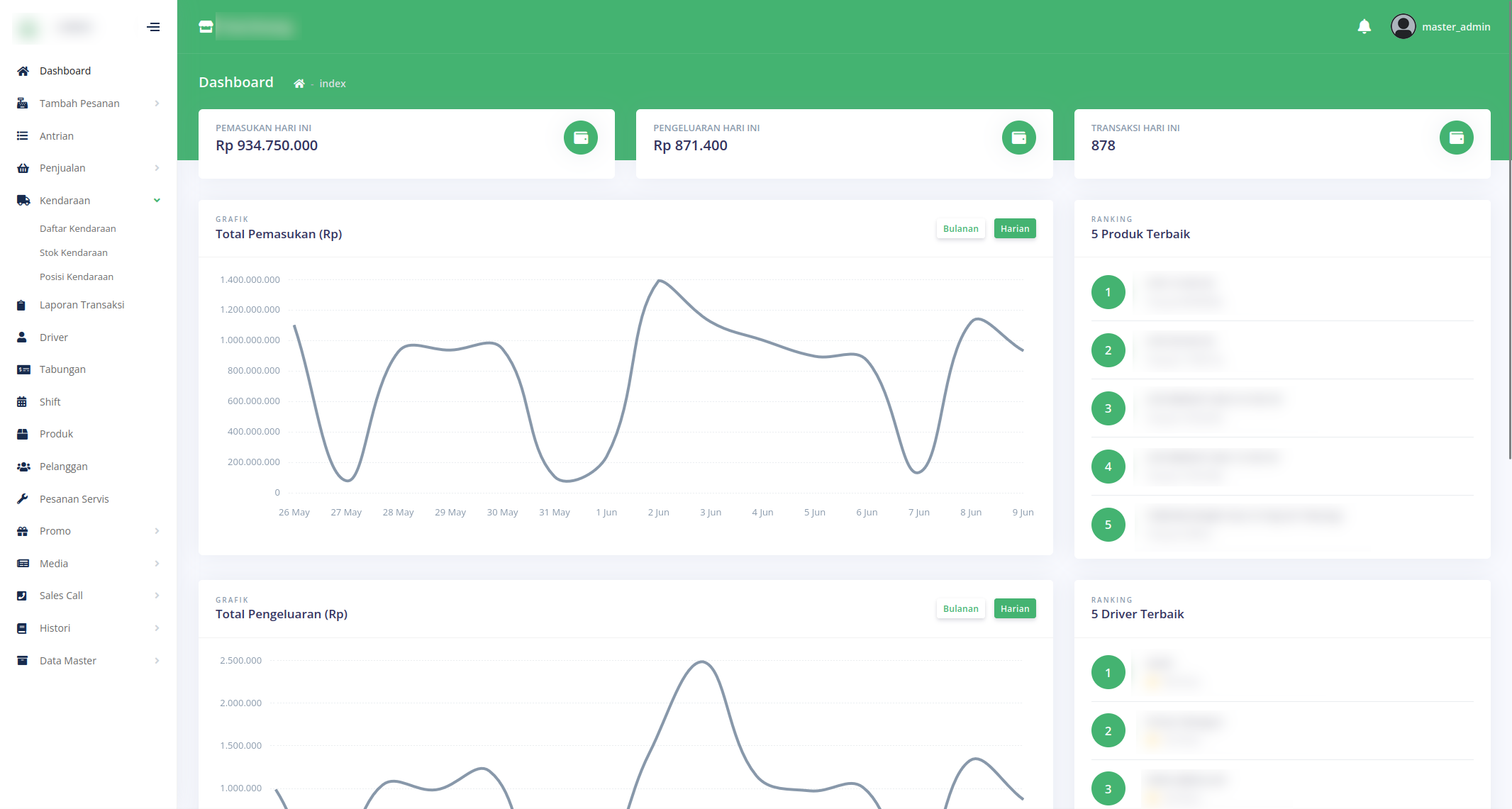Click the notification bell icon
Image resolution: width=1512 pixels, height=809 pixels.
(1364, 27)
